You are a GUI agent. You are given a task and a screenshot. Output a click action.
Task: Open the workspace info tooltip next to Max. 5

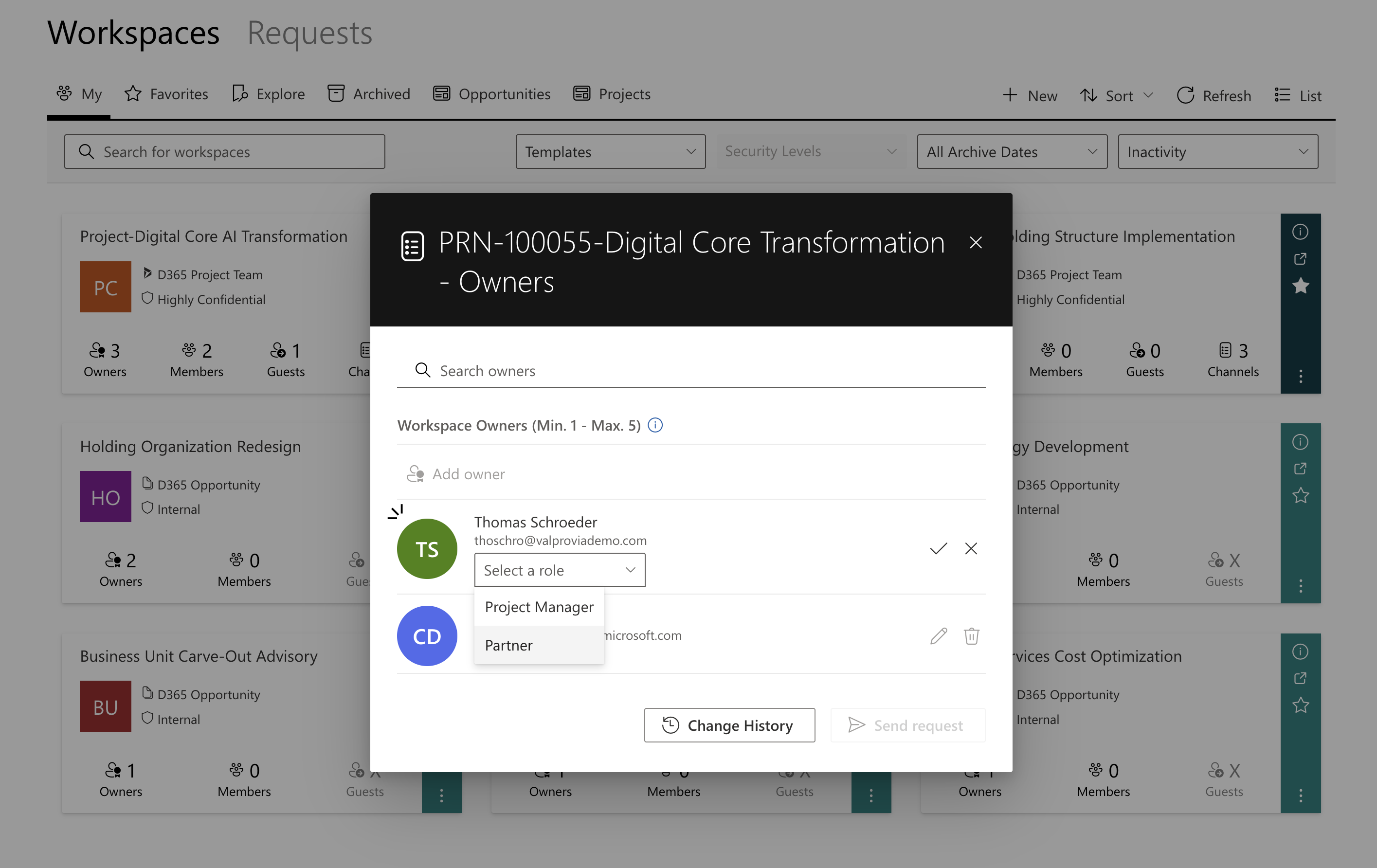(655, 425)
